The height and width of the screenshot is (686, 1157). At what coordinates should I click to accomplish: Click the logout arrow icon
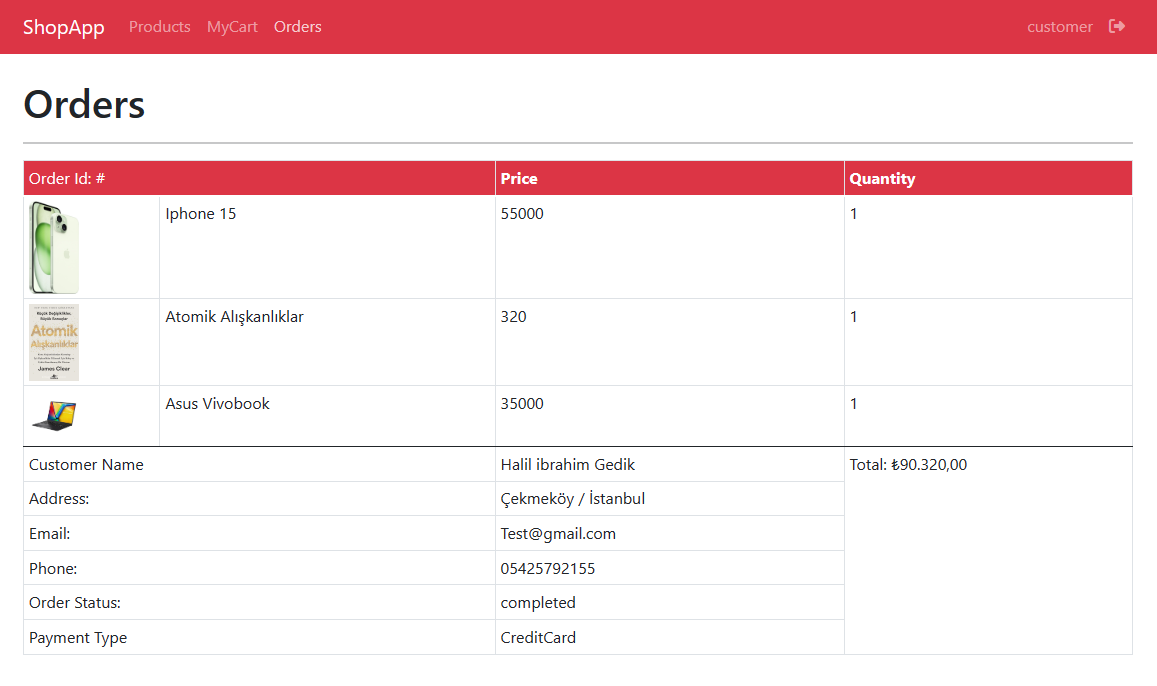1116,27
